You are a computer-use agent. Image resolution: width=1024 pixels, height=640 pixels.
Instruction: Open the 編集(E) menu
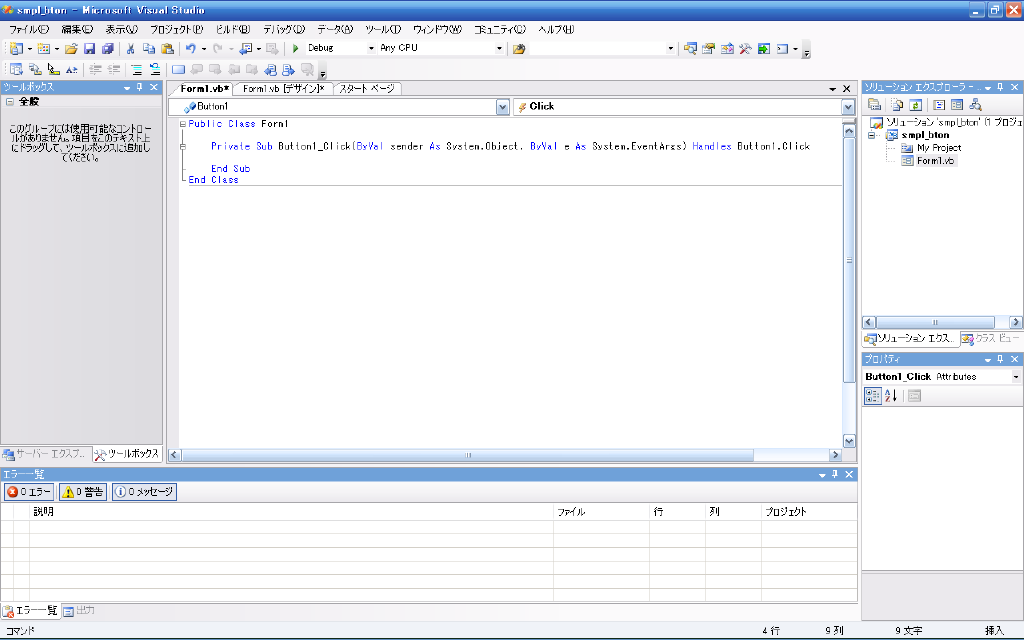(x=77, y=29)
